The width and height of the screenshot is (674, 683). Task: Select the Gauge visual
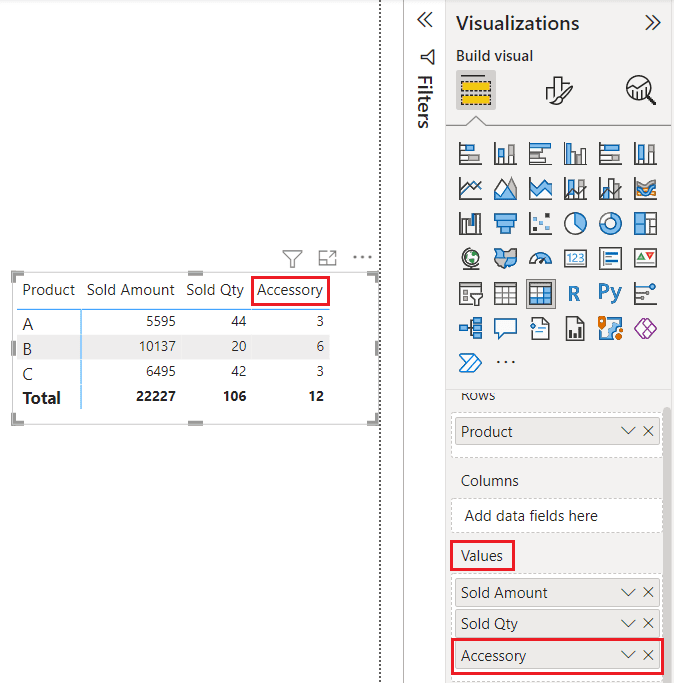[540, 258]
